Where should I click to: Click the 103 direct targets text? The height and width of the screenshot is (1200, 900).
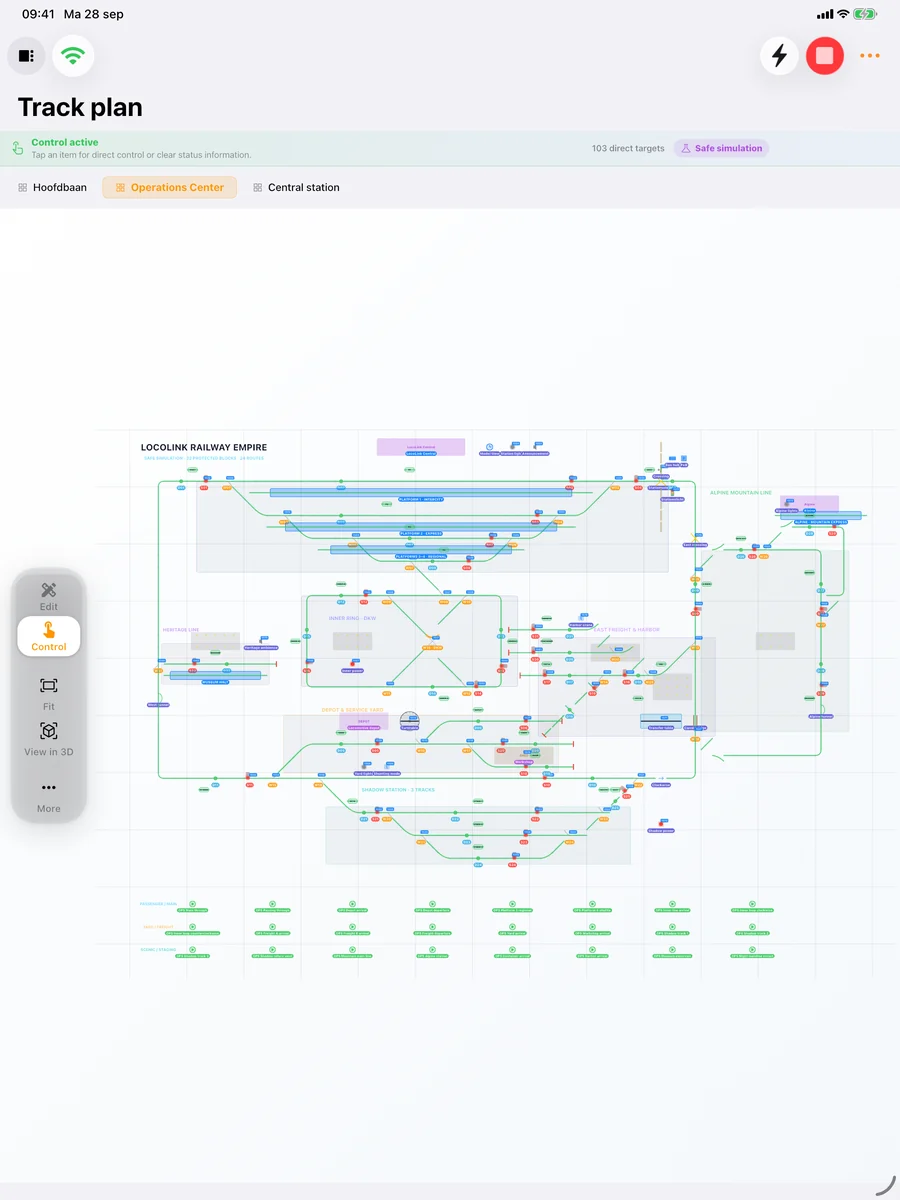(x=628, y=148)
